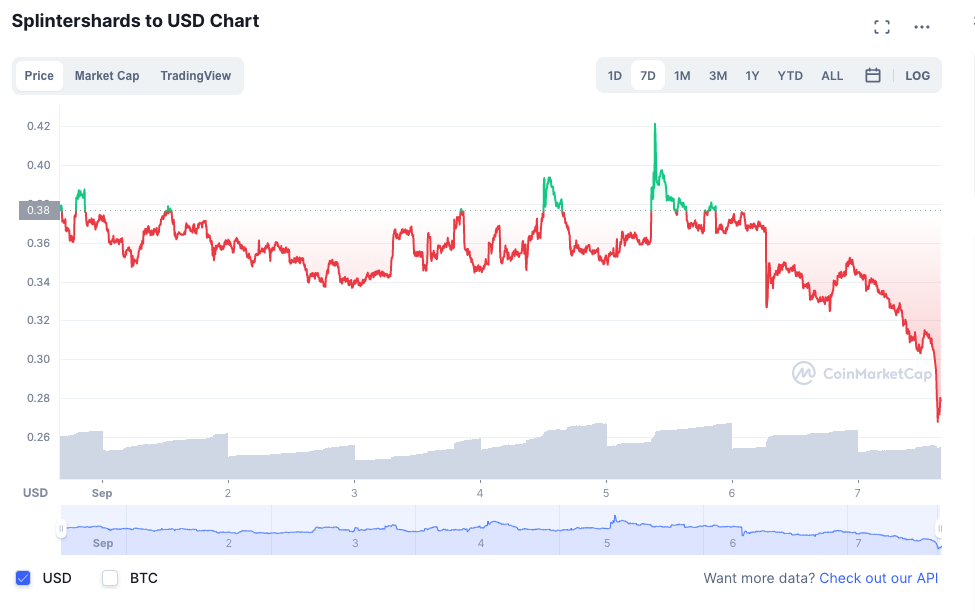Show ALL time price history

[832, 76]
